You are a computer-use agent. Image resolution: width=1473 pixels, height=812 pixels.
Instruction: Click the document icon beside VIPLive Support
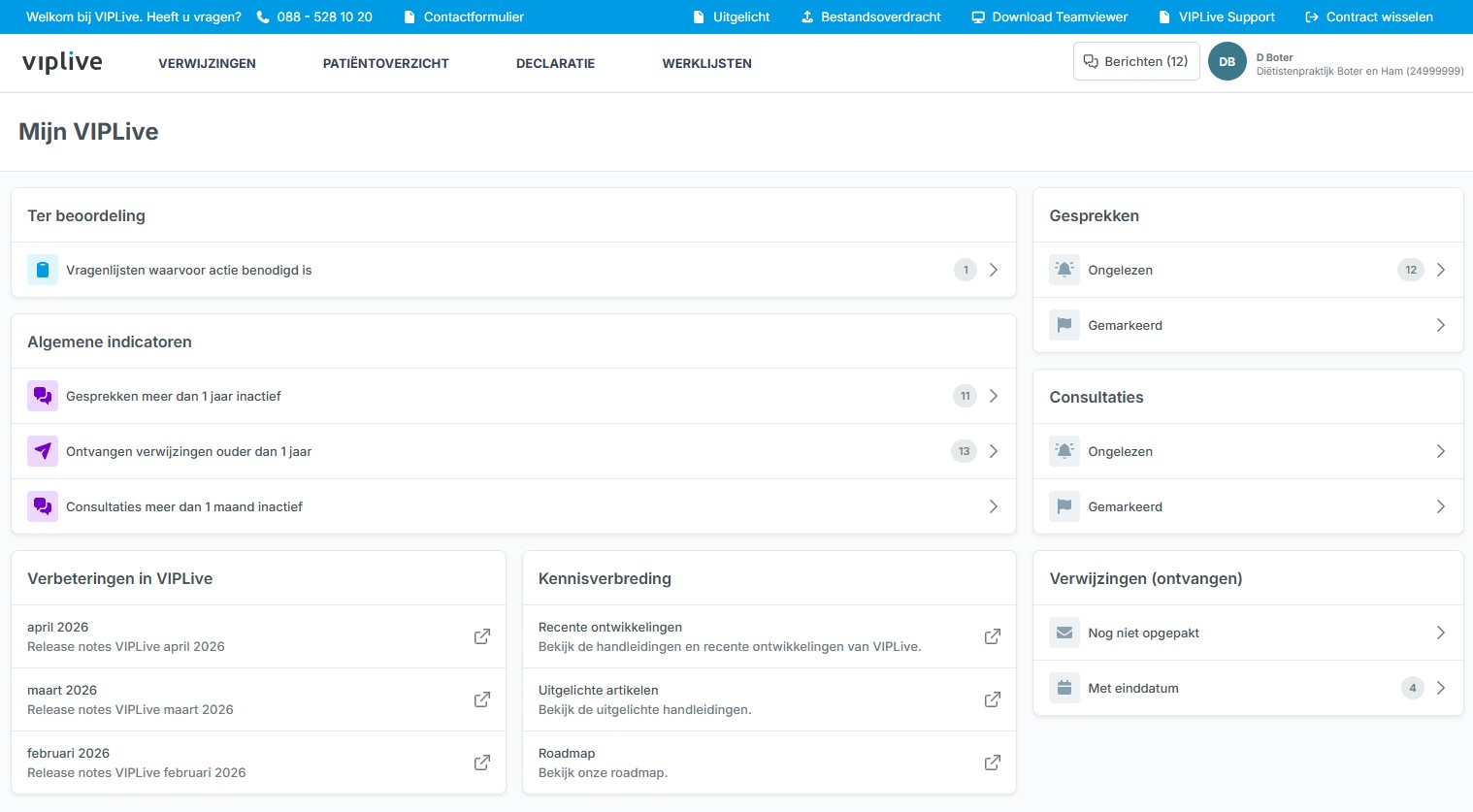pyautogui.click(x=1164, y=16)
